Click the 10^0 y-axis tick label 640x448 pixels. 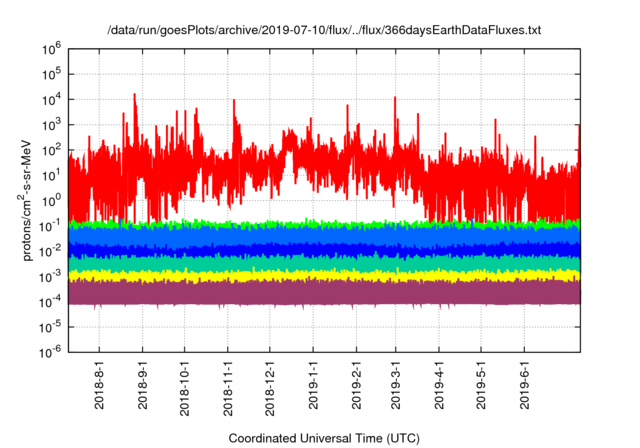pos(51,201)
